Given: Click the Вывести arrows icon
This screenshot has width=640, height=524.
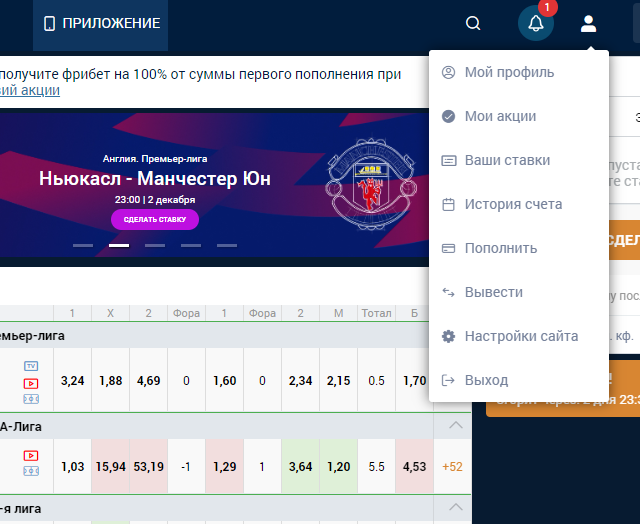Looking at the screenshot, I should point(448,292).
